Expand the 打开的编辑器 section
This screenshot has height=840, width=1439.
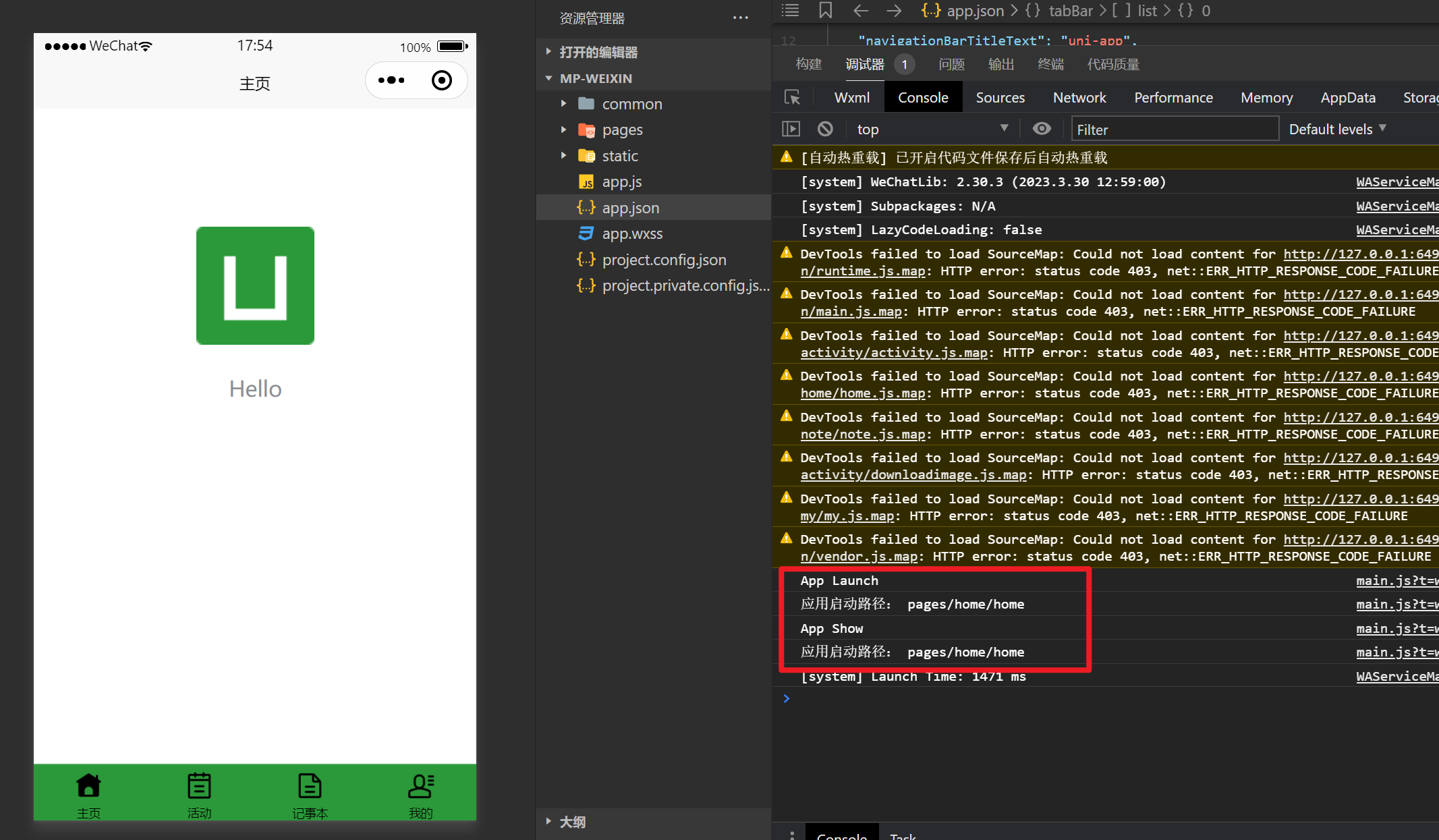(x=548, y=52)
